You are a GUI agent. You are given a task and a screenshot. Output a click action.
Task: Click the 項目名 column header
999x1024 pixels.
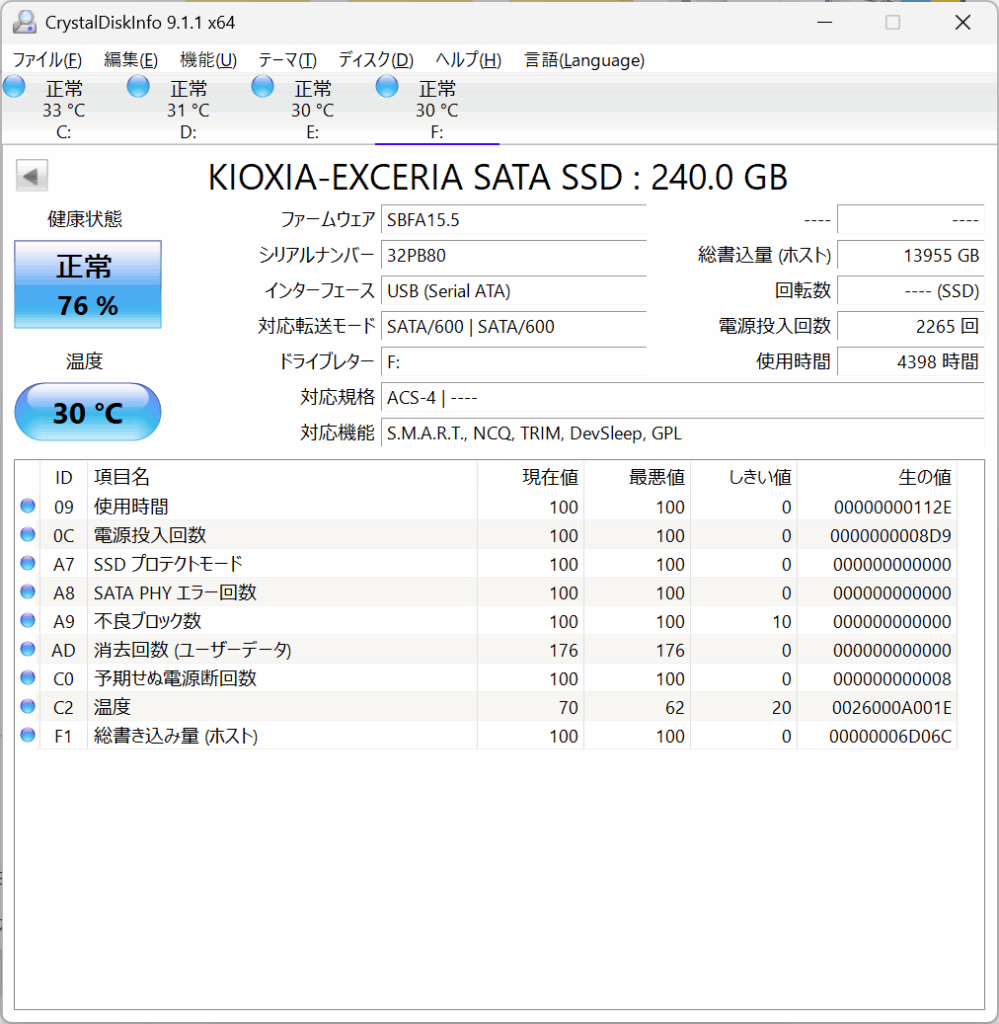click(282, 477)
